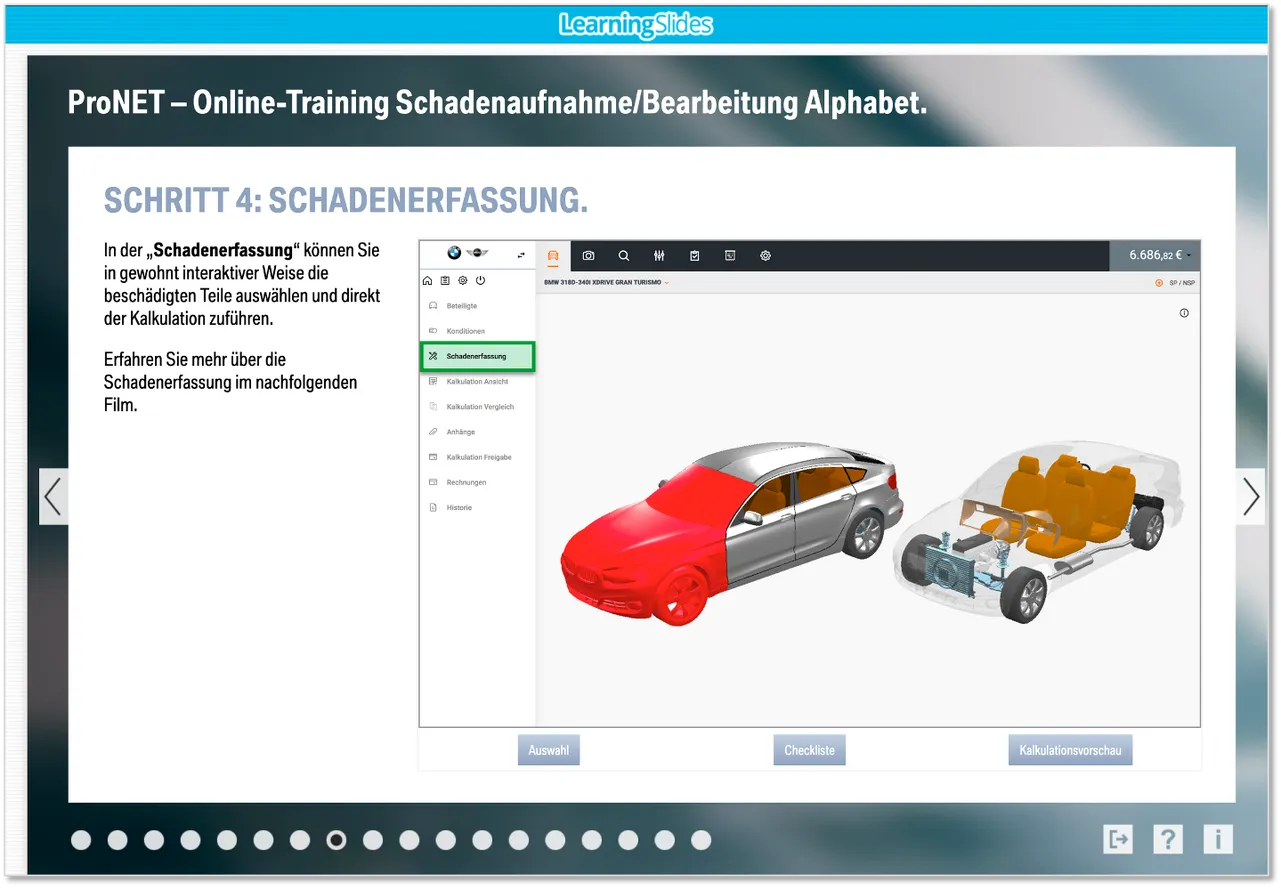Click the swap arrows icon beside logos
Image resolution: width=1281 pixels, height=889 pixels.
521,255
